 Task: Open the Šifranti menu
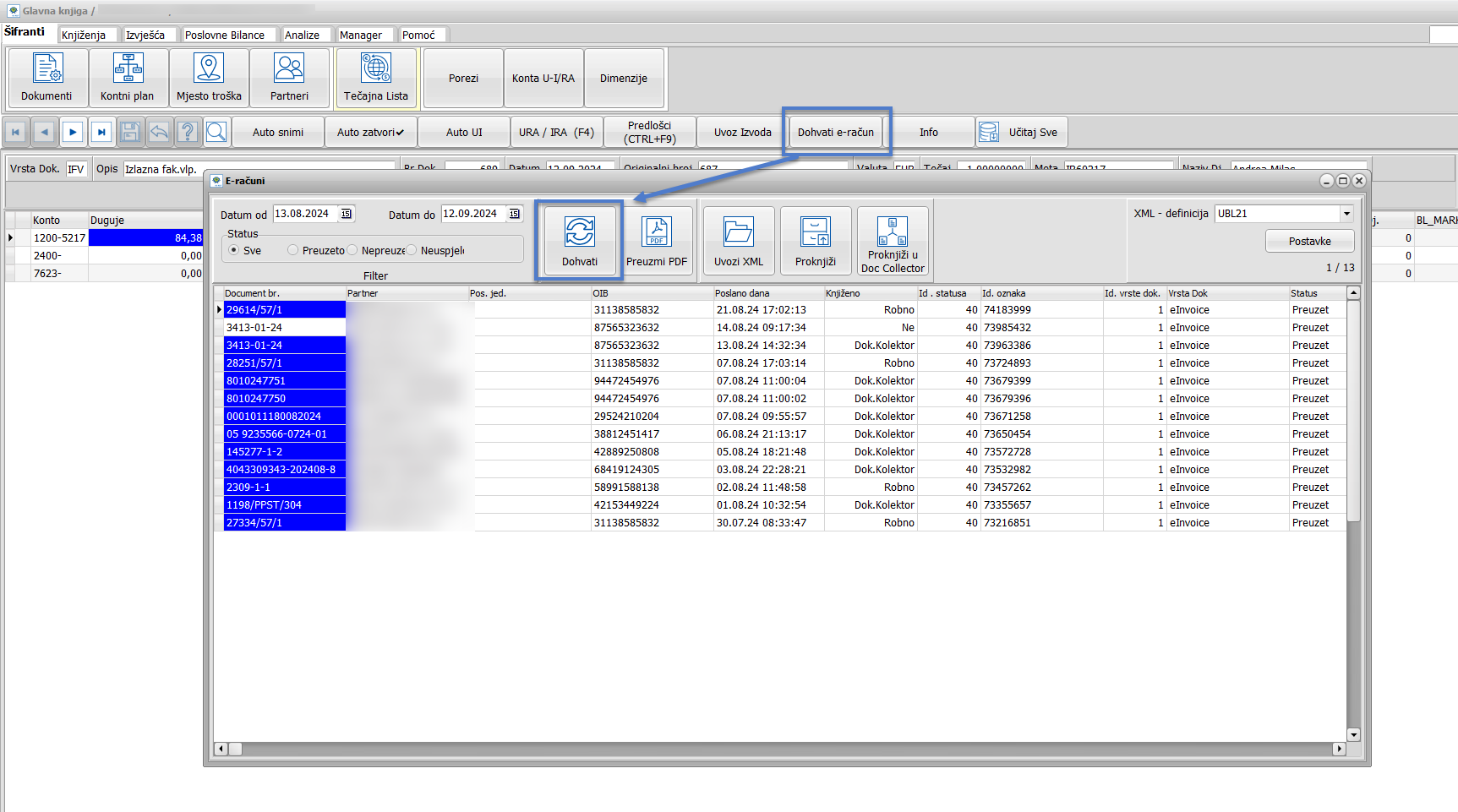[x=25, y=32]
